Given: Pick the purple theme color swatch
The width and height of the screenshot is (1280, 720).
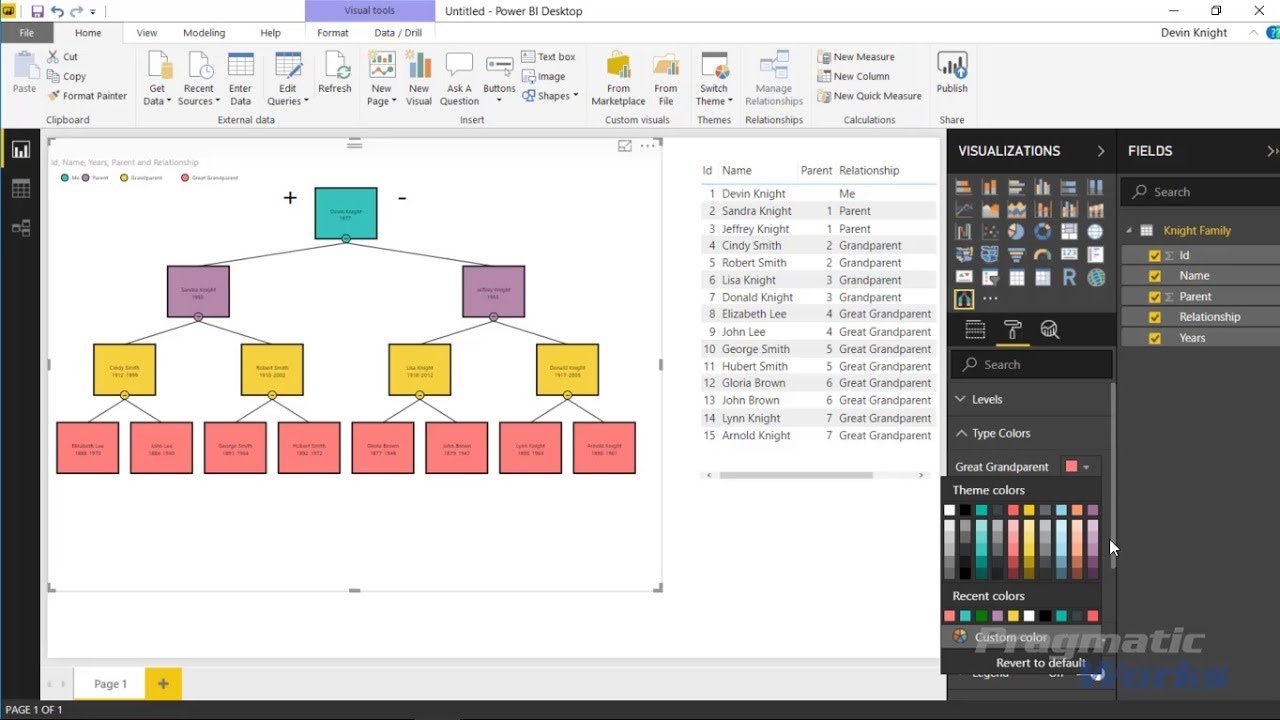Looking at the screenshot, I should 1093,510.
